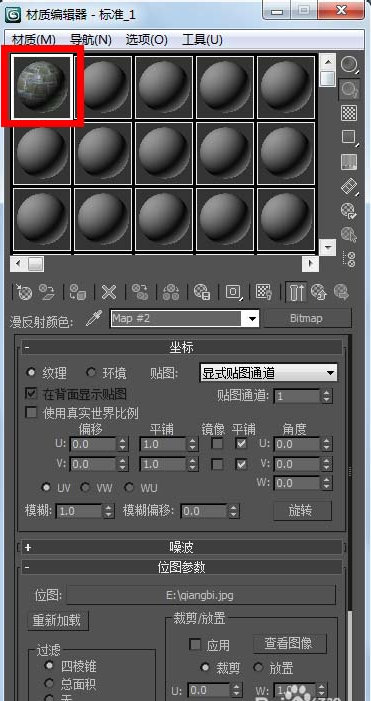Toggle the Show End Result icon

295,292
